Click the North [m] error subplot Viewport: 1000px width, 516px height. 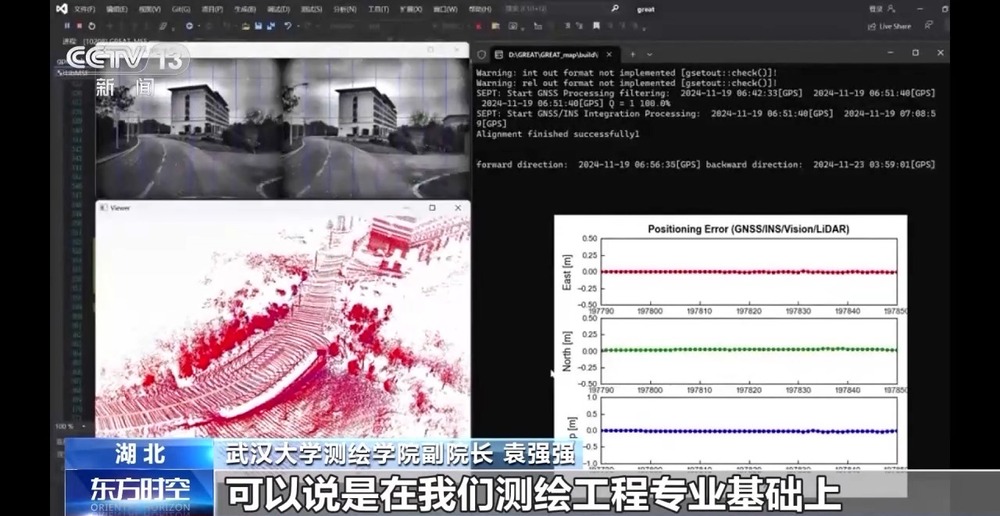click(749, 351)
